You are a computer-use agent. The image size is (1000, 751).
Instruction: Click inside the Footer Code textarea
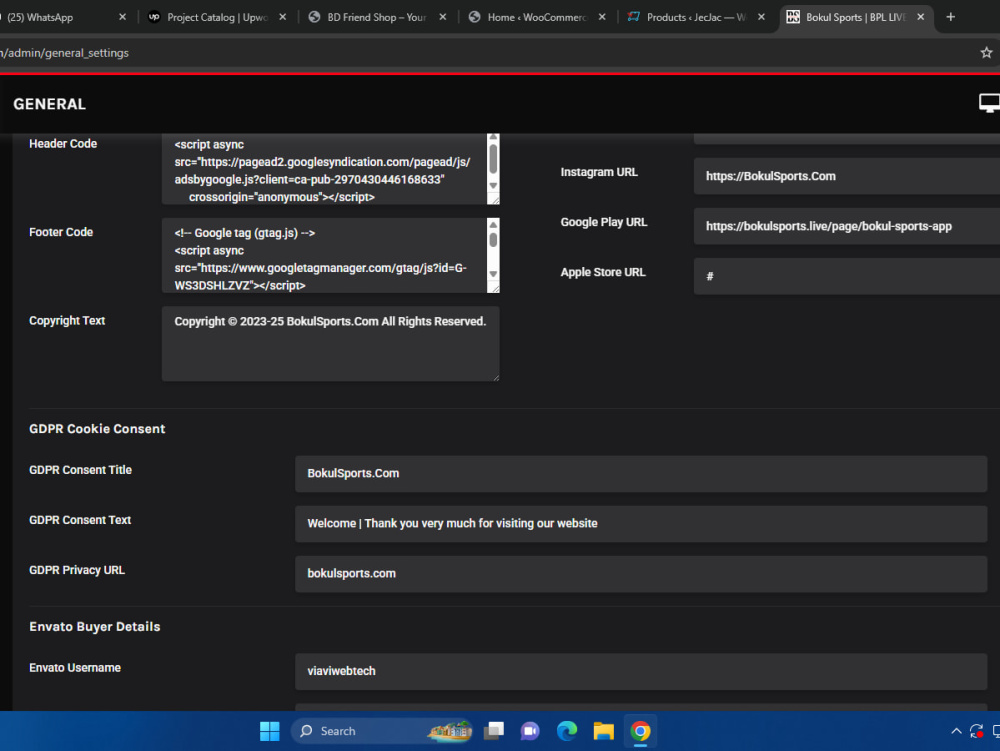point(324,256)
